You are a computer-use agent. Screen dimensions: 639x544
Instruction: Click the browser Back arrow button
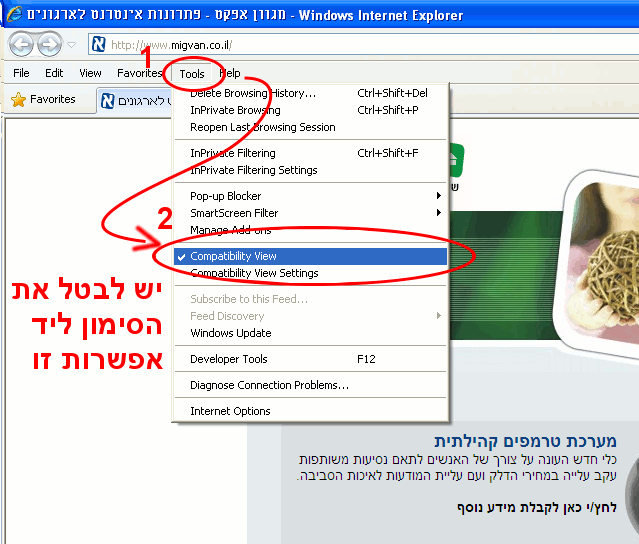(21, 44)
